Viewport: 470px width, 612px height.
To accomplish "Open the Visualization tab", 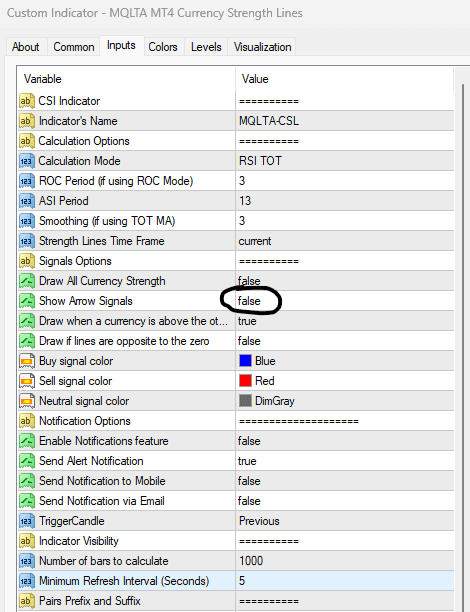I will [262, 47].
